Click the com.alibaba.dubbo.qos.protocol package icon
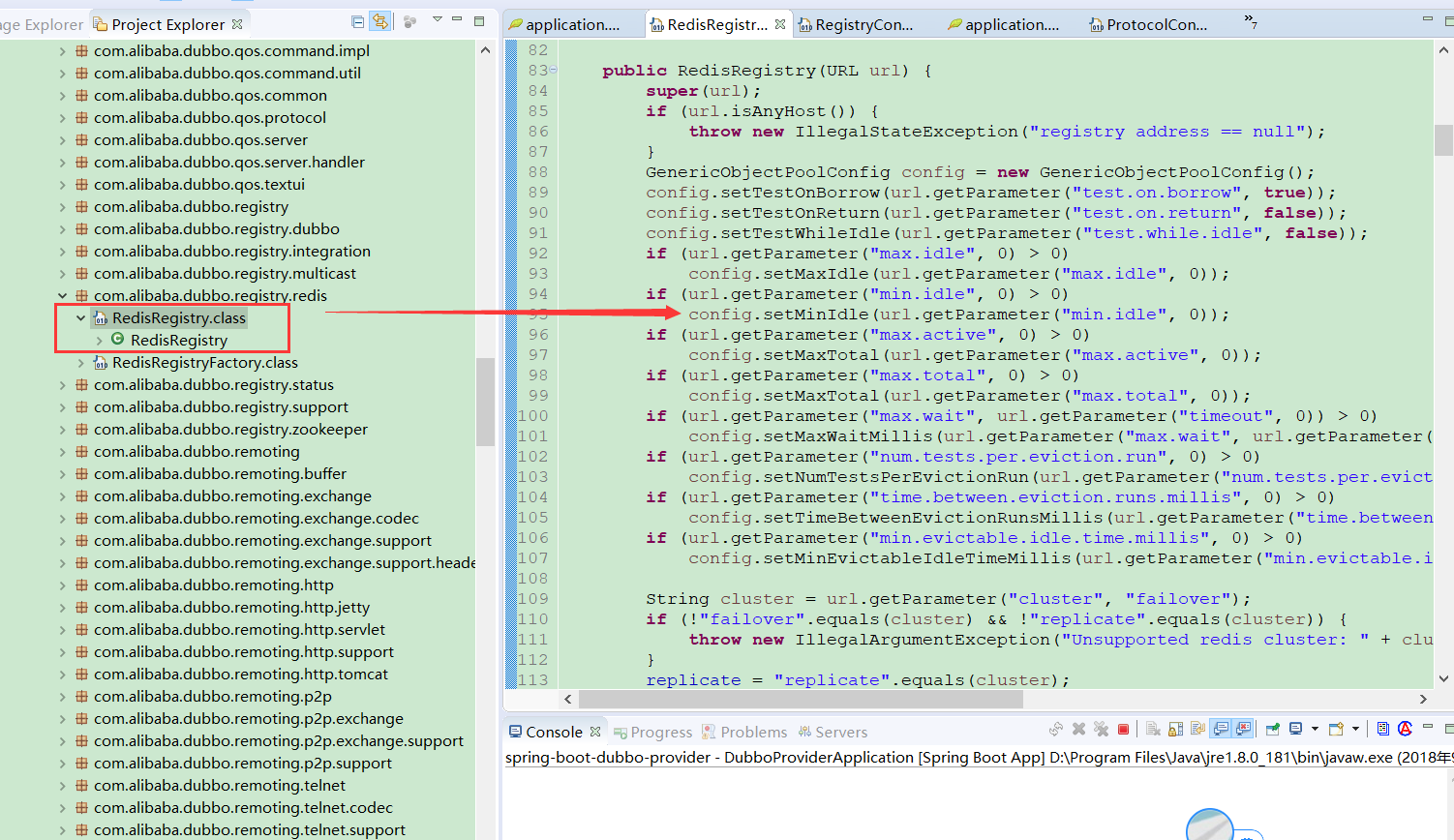Viewport: 1454px width, 840px height. tap(82, 117)
